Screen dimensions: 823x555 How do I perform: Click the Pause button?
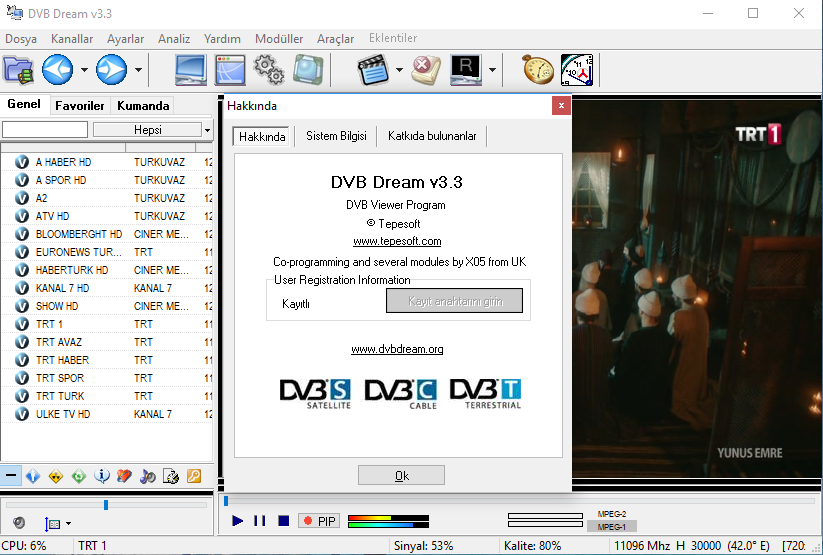click(259, 520)
